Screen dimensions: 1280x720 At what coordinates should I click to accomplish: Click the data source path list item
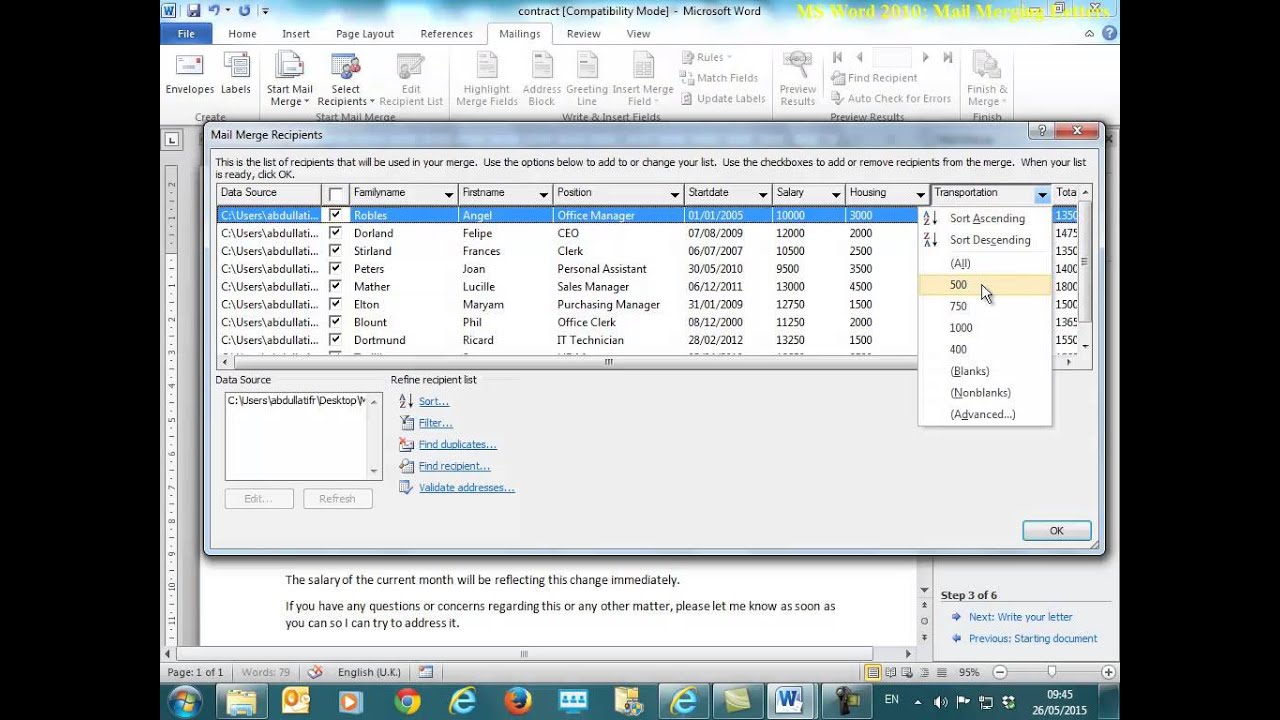296,400
